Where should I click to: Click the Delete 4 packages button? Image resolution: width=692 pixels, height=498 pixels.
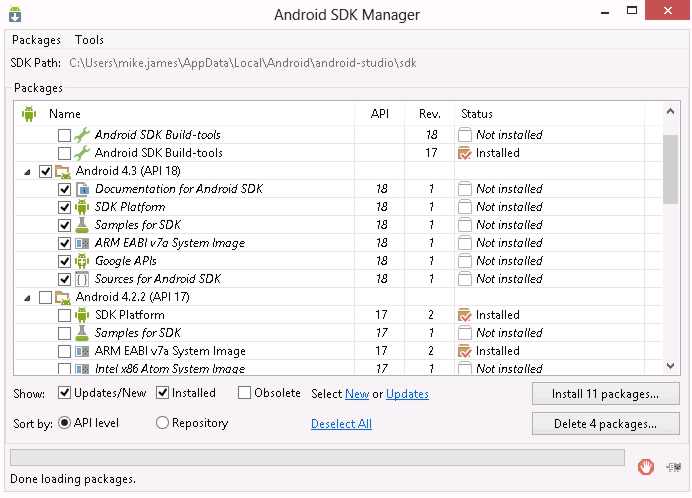point(606,424)
